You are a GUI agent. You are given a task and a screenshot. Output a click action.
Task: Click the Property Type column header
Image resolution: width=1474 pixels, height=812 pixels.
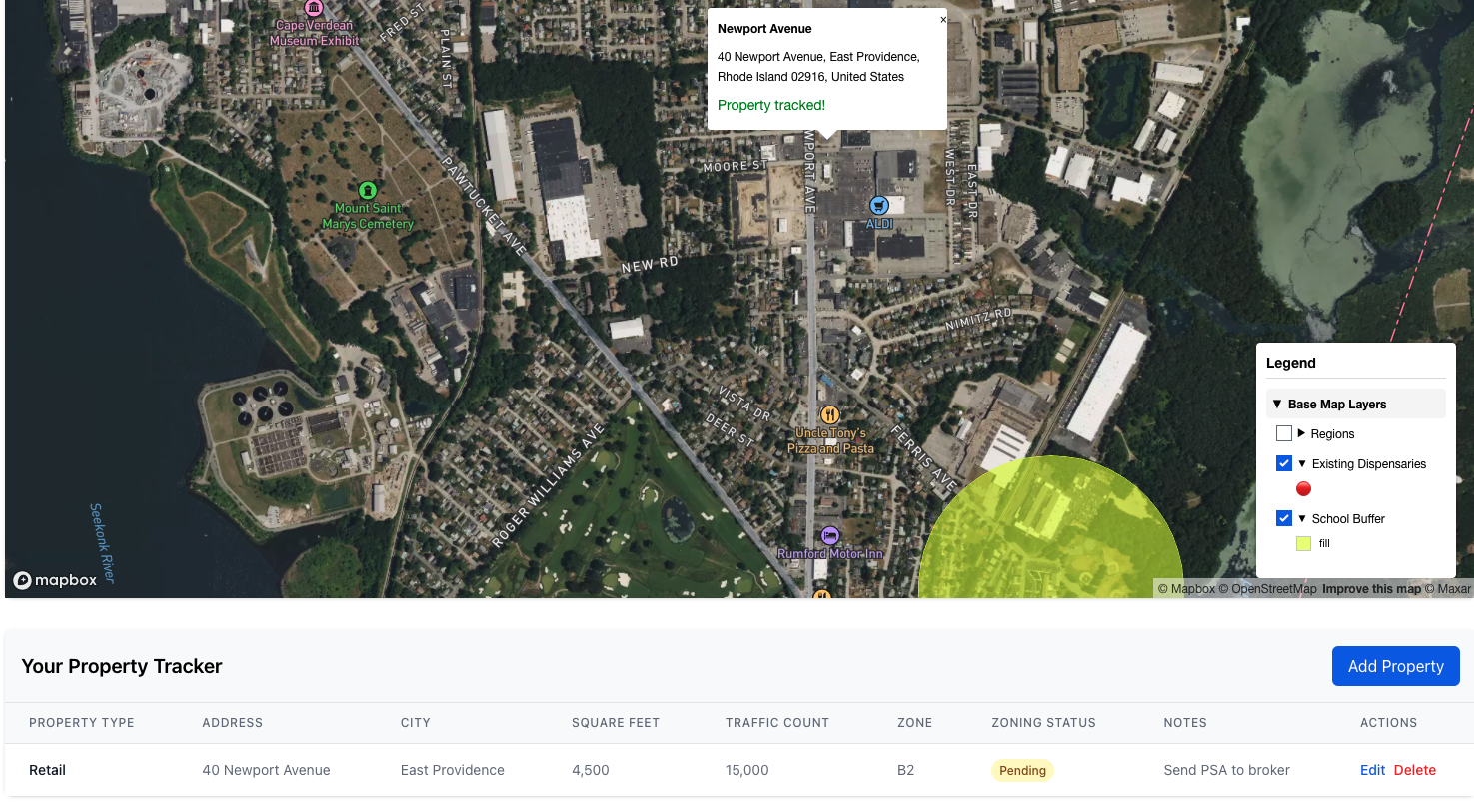82,723
